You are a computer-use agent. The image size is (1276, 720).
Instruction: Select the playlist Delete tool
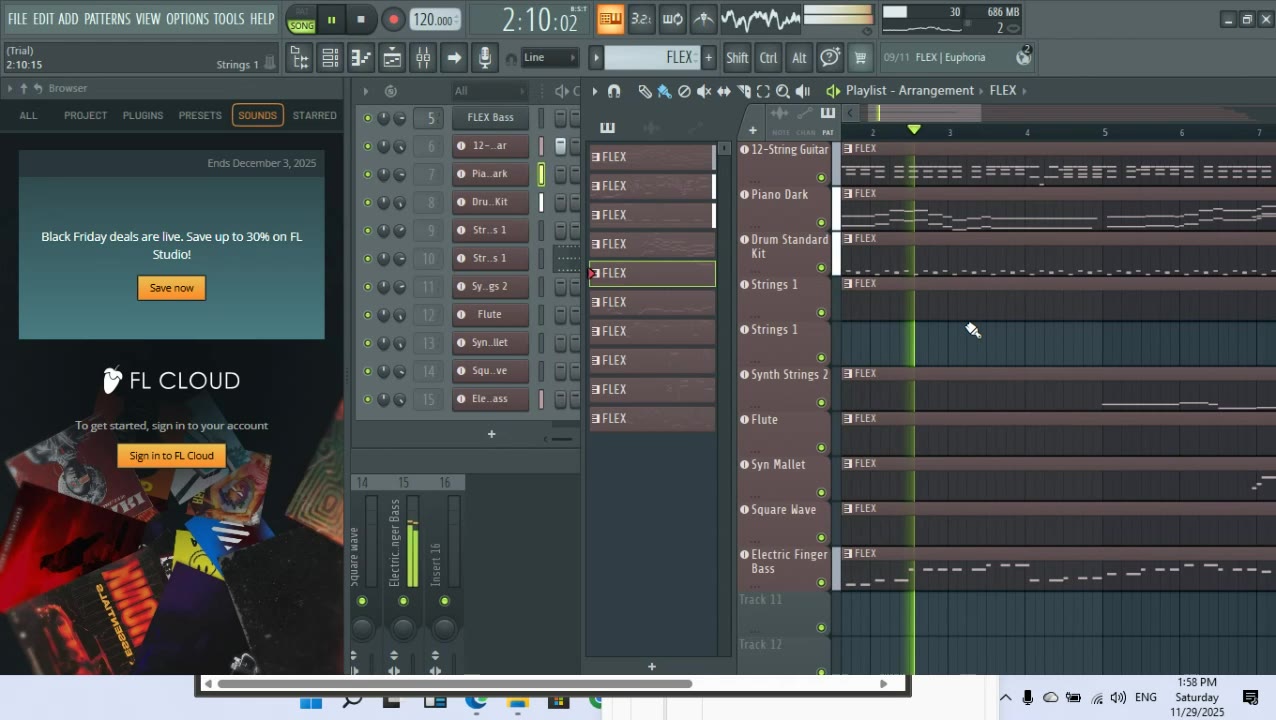click(x=684, y=91)
